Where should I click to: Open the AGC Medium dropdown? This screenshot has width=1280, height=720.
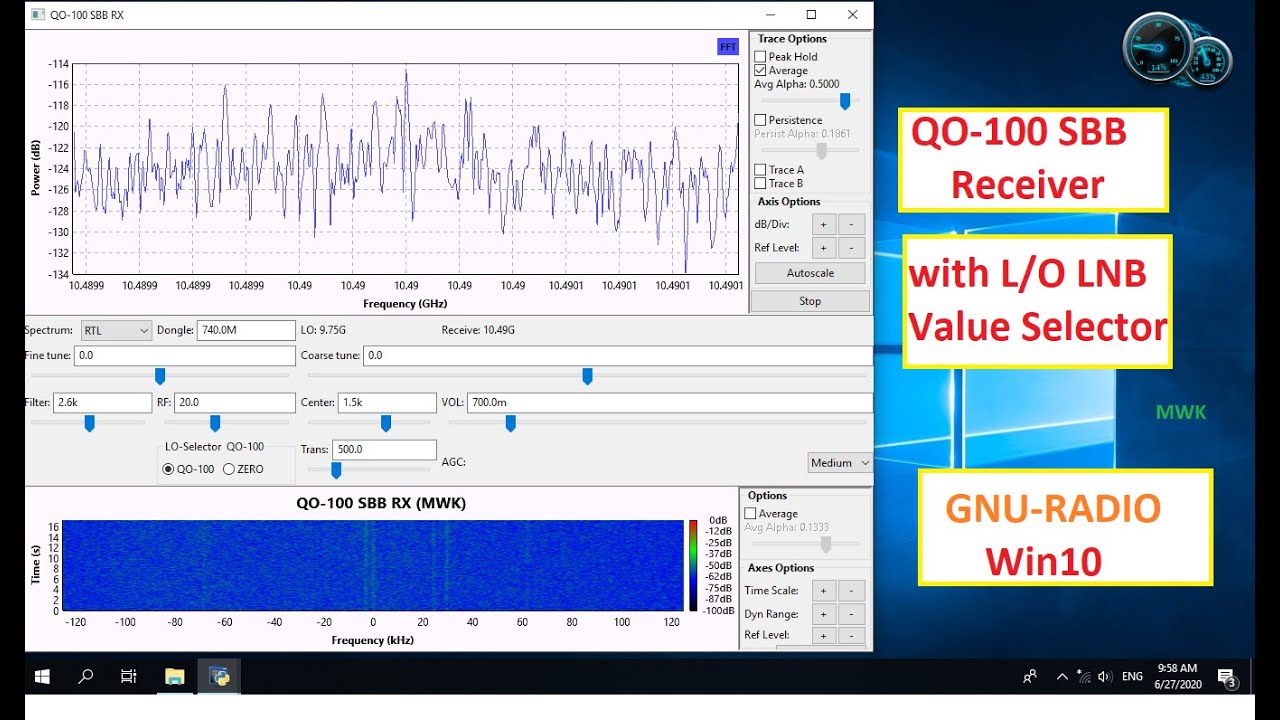pyautogui.click(x=840, y=463)
